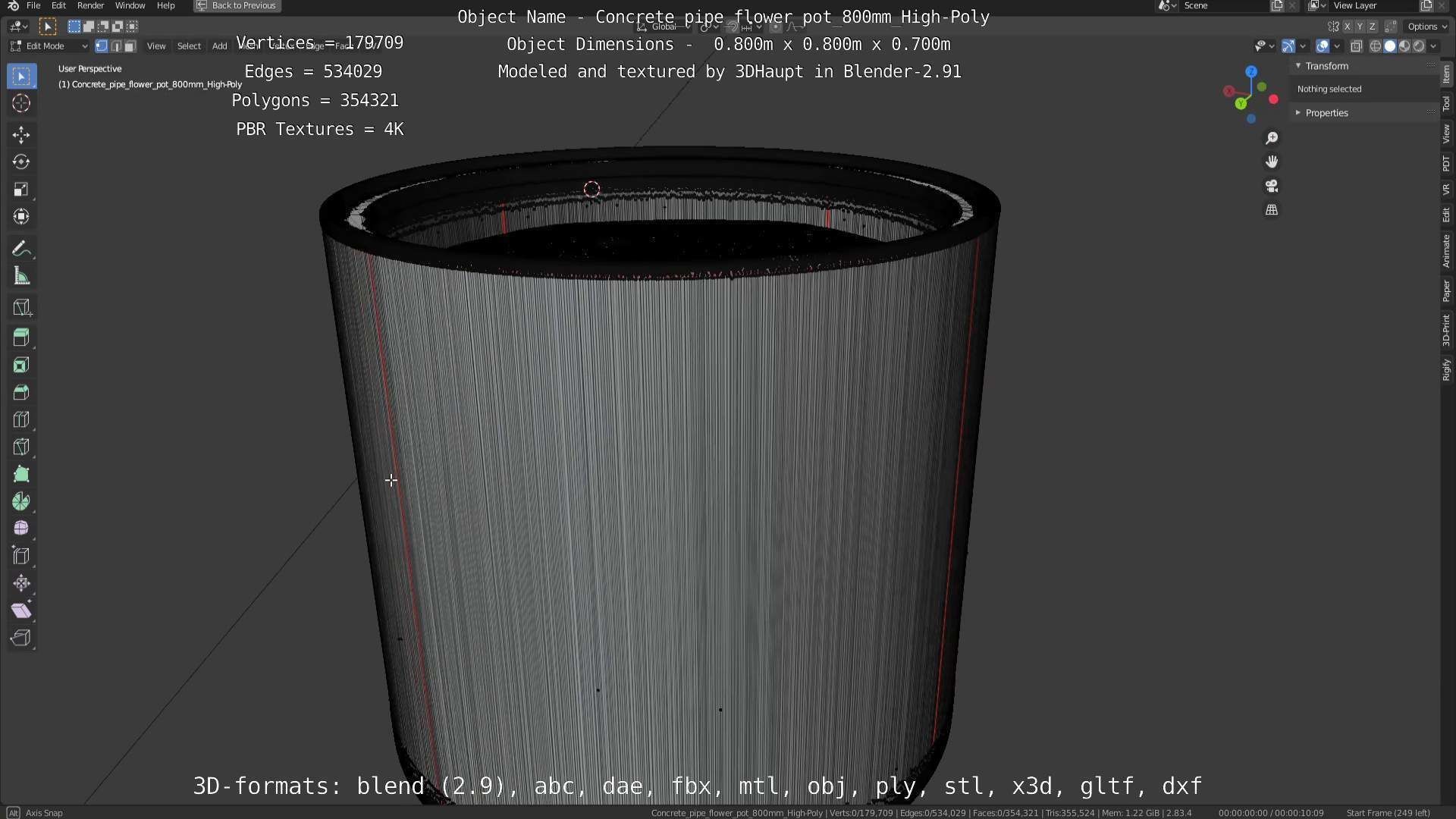
Task: Pick the Rip Region tool
Action: tap(21, 638)
